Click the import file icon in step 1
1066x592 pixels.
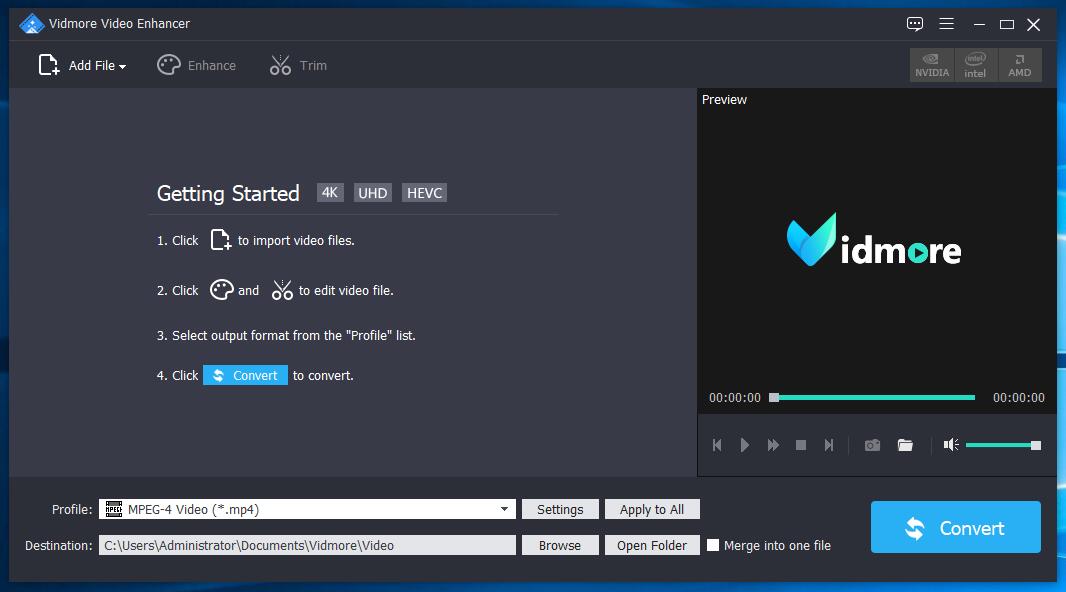[220, 240]
